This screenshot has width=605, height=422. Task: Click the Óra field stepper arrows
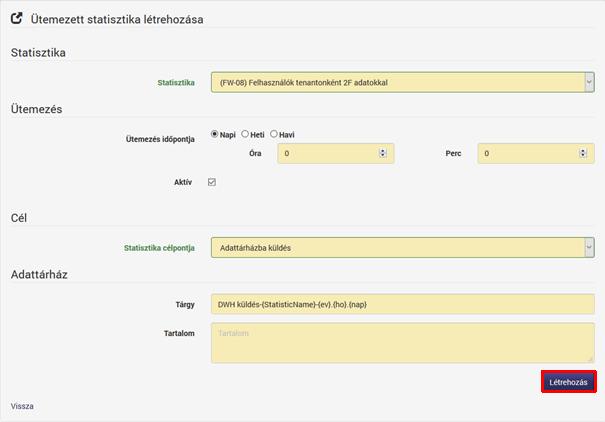click(x=383, y=153)
